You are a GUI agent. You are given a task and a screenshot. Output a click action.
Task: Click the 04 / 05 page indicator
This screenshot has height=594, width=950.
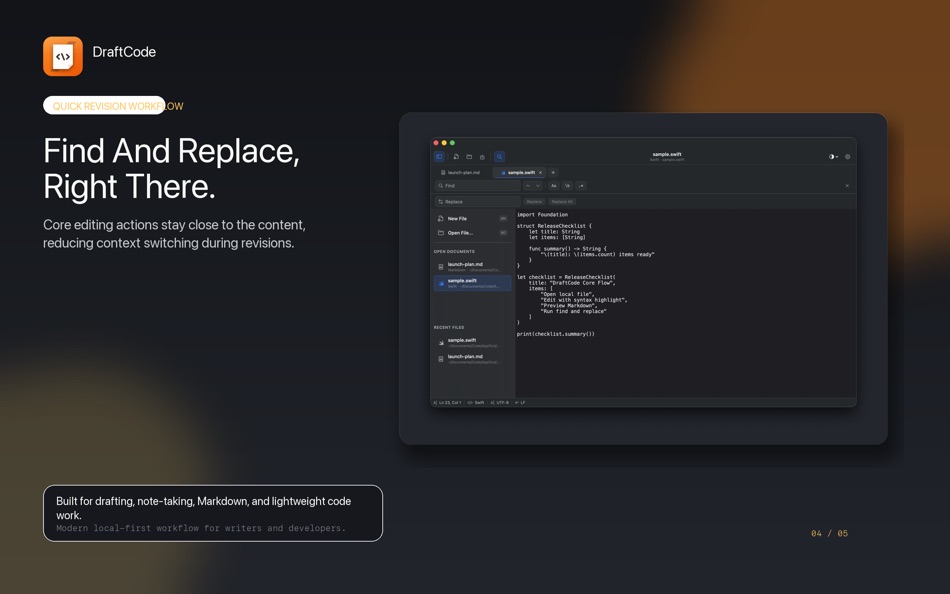(x=829, y=533)
